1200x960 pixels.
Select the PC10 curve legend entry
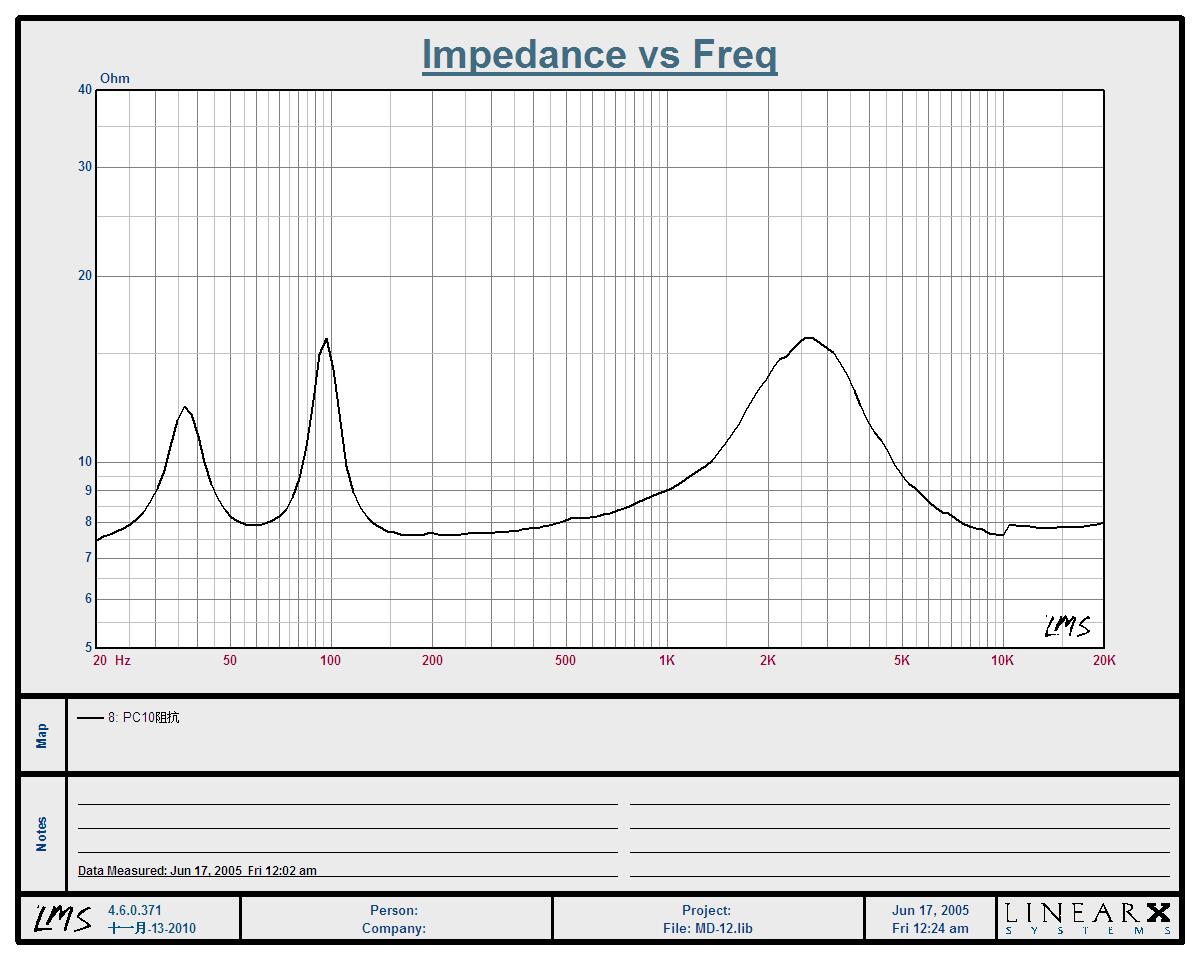coord(144,718)
